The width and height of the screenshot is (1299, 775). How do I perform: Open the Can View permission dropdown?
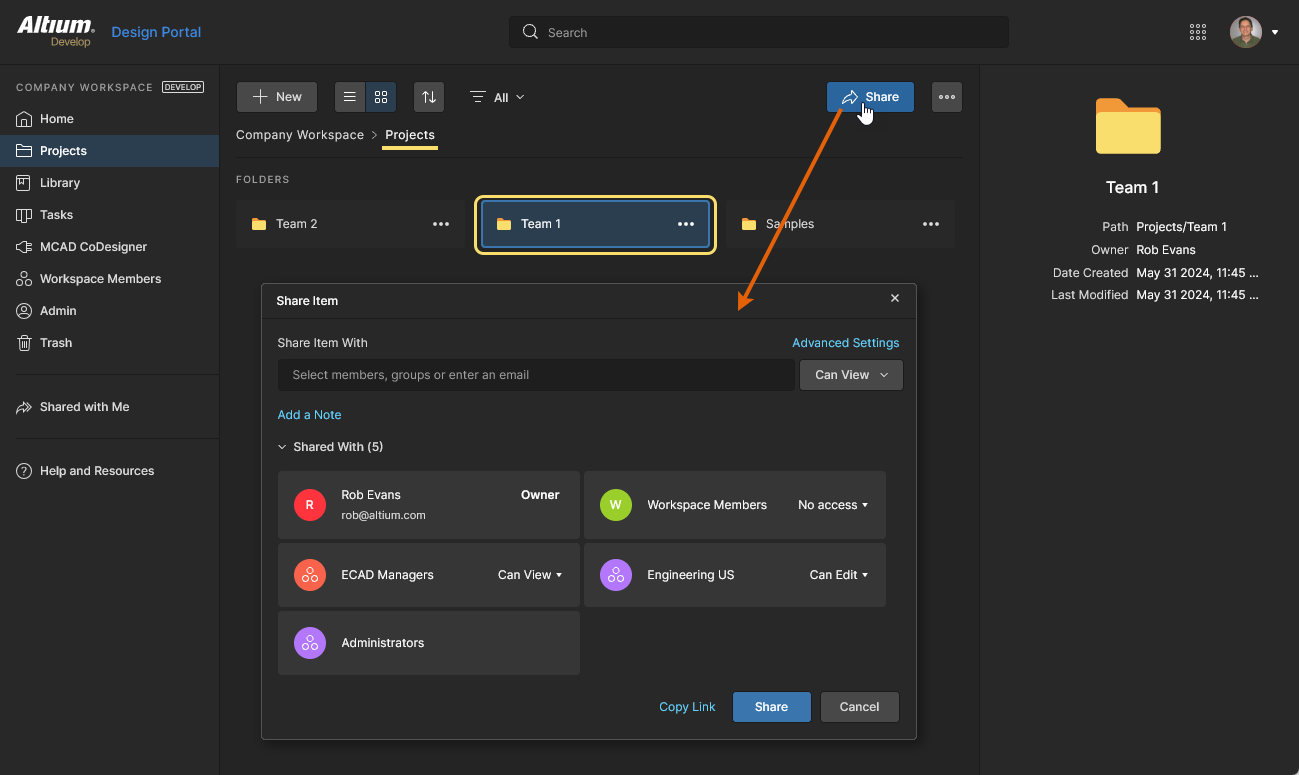tap(851, 375)
